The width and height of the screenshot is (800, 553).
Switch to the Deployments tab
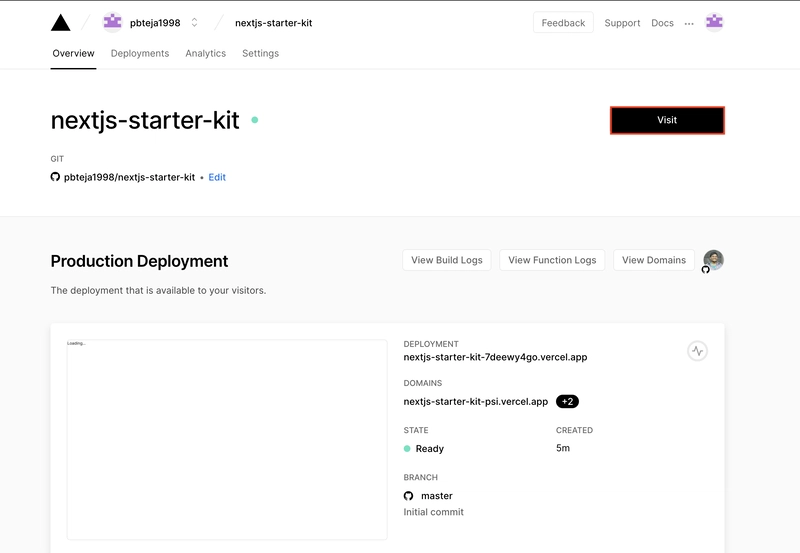pos(140,53)
